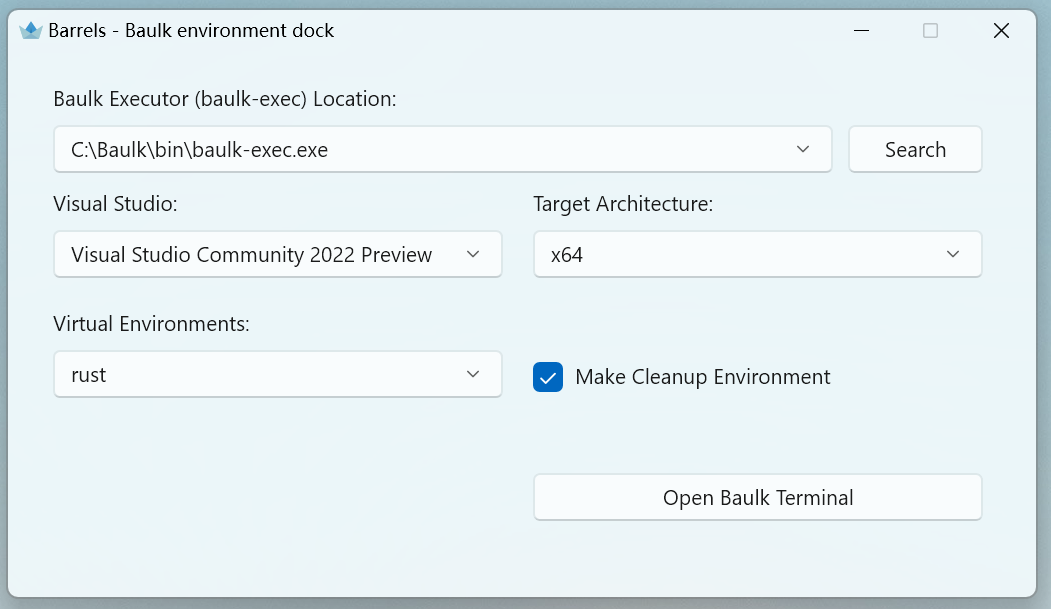Click the Barrels app icon in title bar

pyautogui.click(x=31, y=30)
